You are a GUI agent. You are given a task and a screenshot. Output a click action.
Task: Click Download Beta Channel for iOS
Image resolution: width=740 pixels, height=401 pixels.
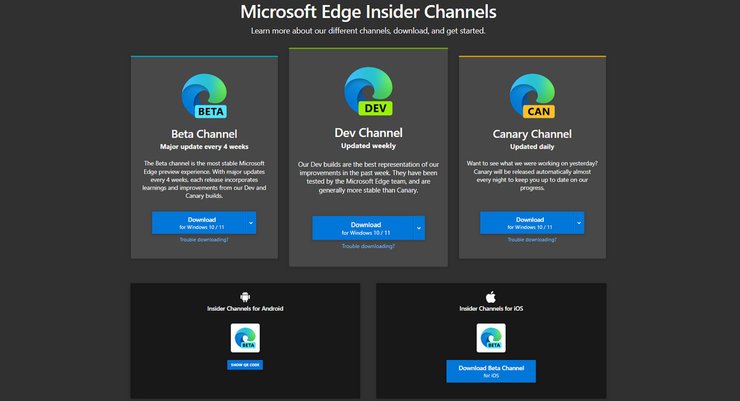coord(491,371)
